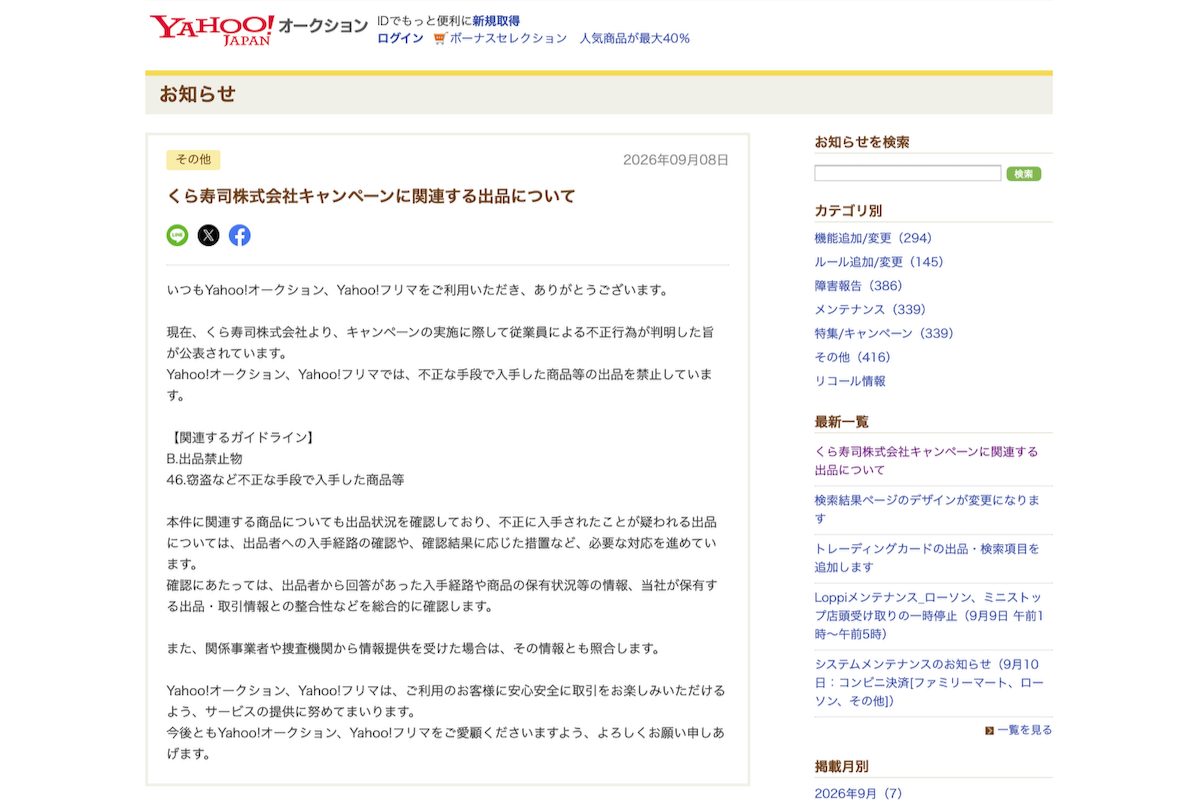Click the article title heading

(371, 196)
